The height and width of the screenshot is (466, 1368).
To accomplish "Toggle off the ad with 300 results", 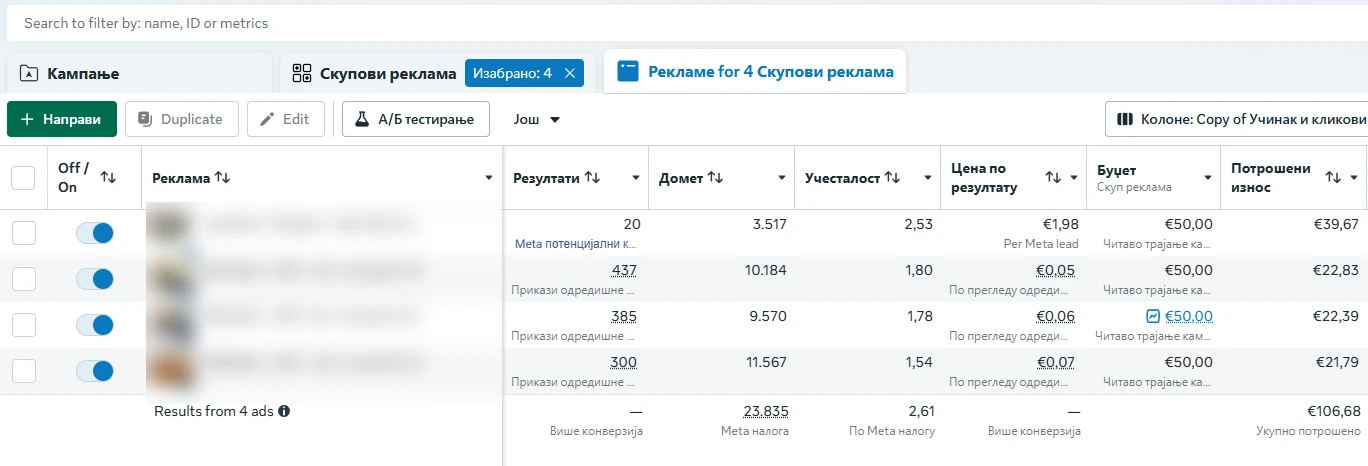I will point(95,371).
